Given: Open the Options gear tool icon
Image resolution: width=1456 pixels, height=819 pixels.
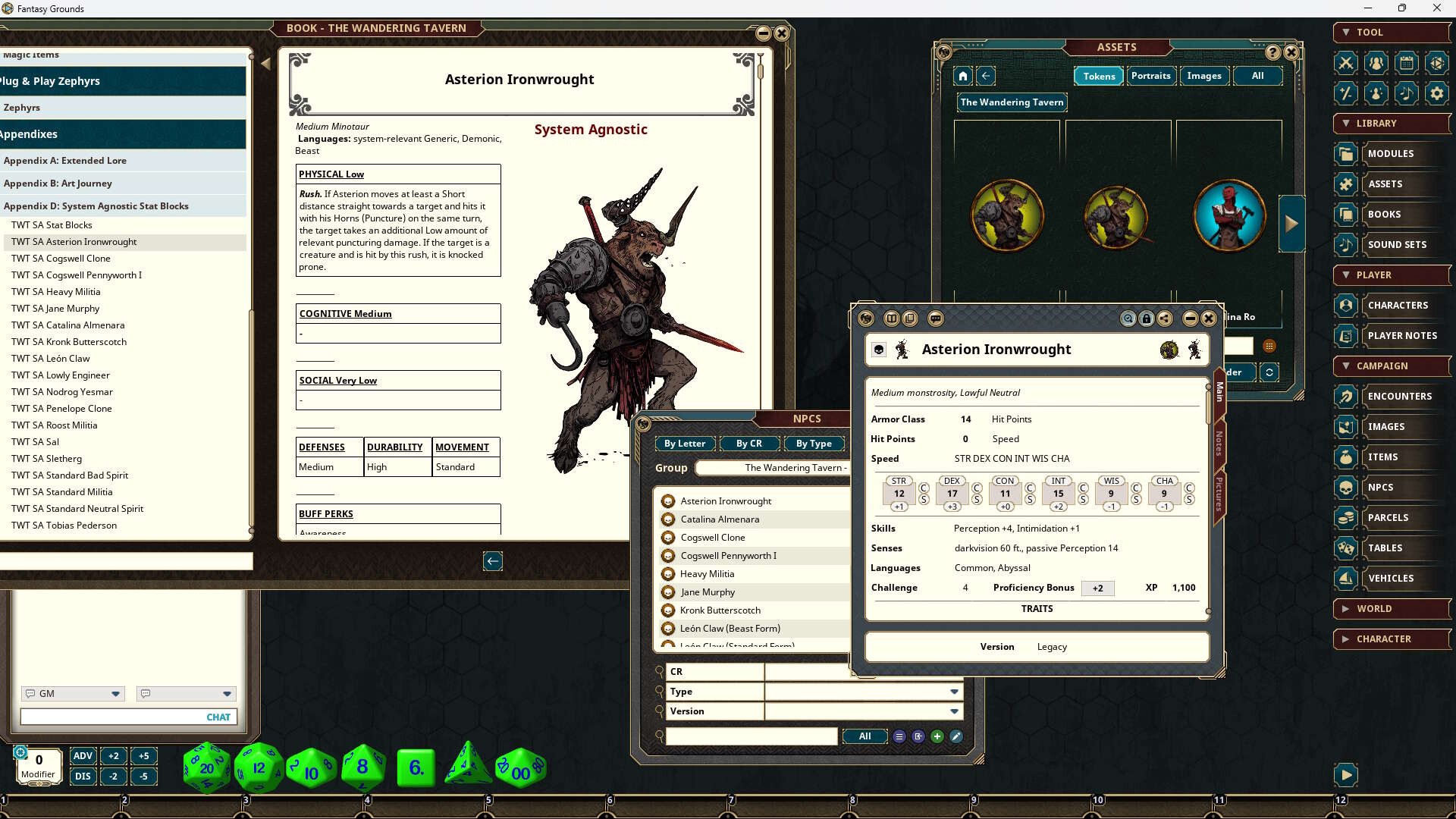Looking at the screenshot, I should [1437, 93].
